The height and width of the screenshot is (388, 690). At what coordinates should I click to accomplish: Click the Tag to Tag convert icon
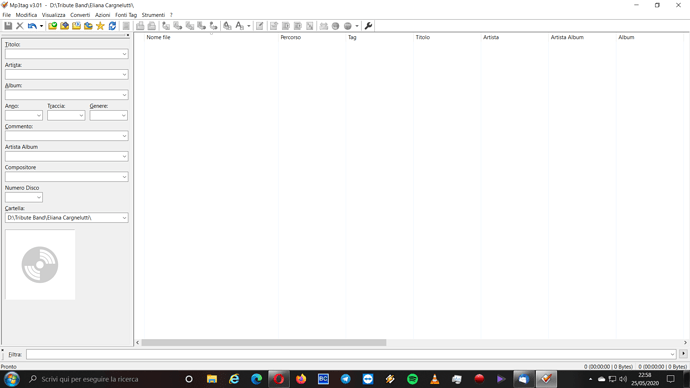pos(213,26)
